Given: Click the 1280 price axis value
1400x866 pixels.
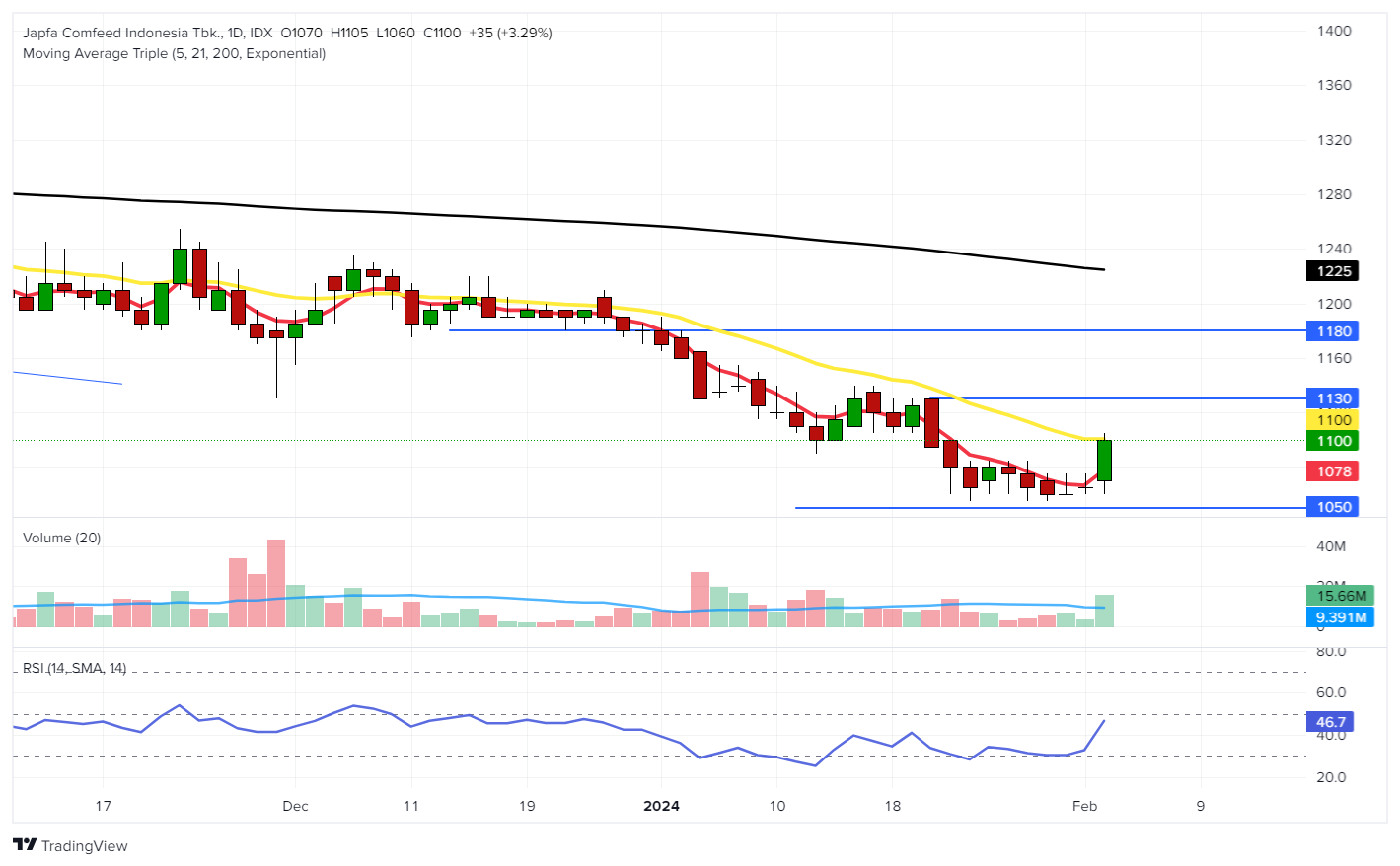Looking at the screenshot, I should [1334, 194].
